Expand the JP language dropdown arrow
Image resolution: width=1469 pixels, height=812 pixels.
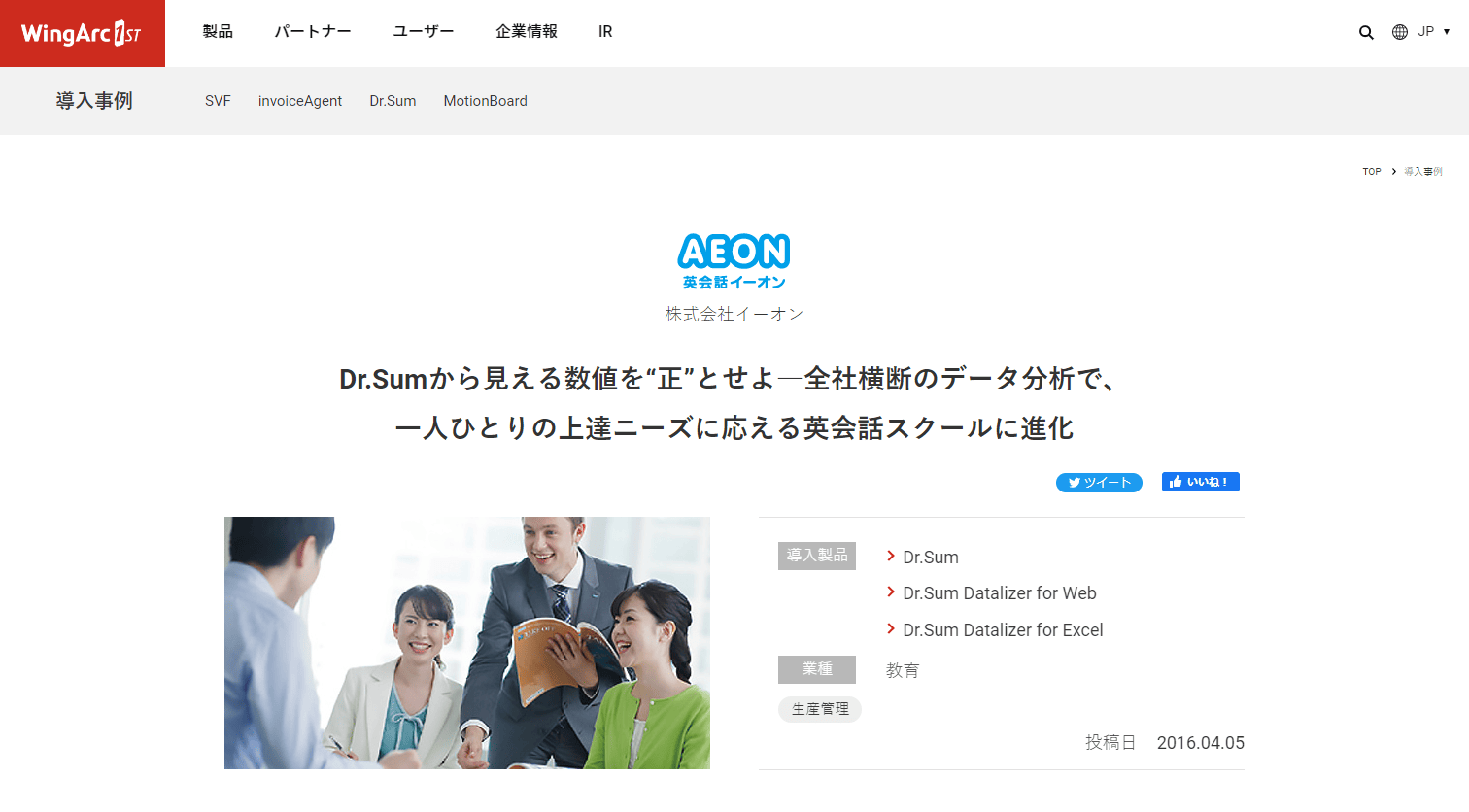(1446, 32)
